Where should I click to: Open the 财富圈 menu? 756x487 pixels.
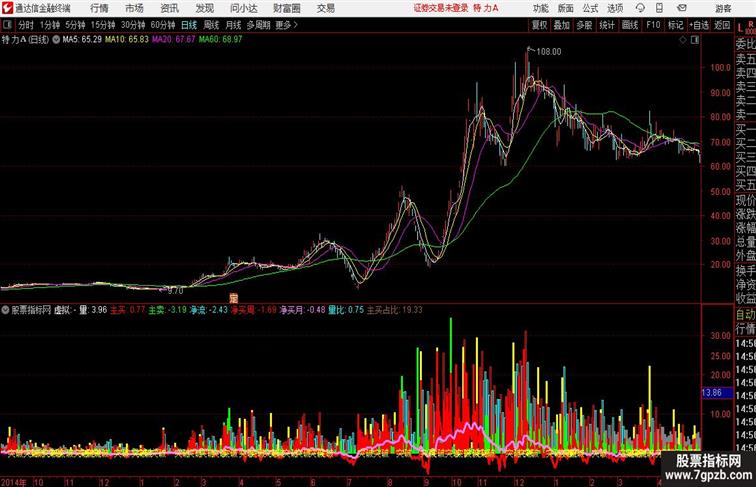[x=287, y=8]
